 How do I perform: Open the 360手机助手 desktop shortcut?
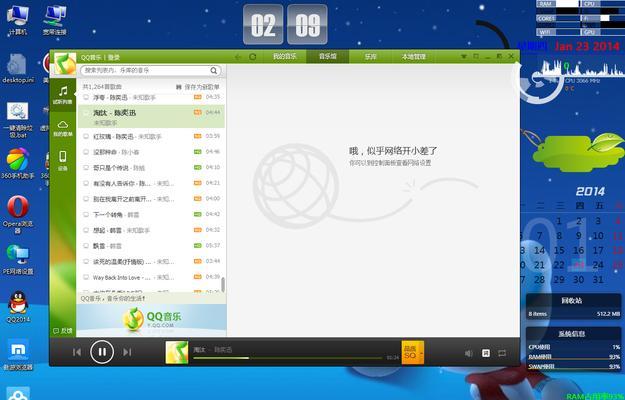18,163
